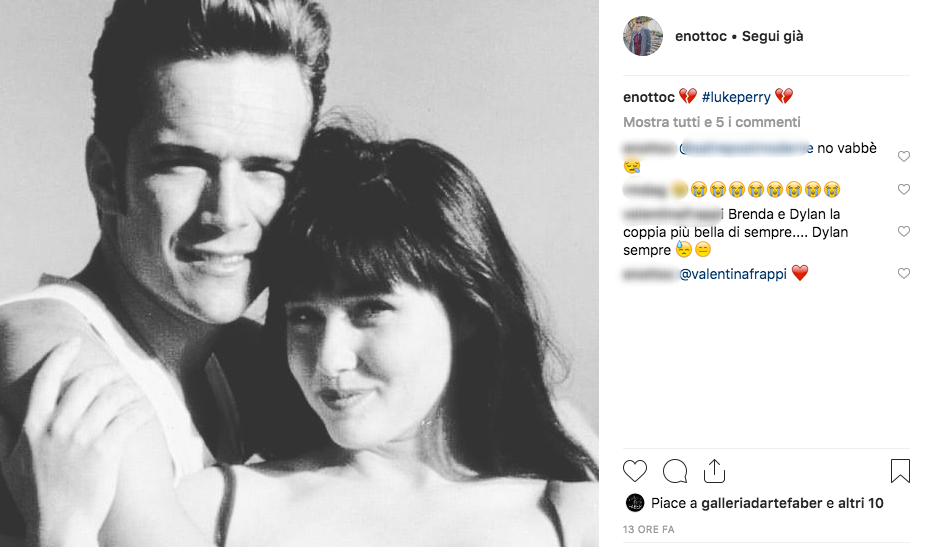
Task: Expand 'Mostra tutti e 5 i commenti'
Action: 711,122
